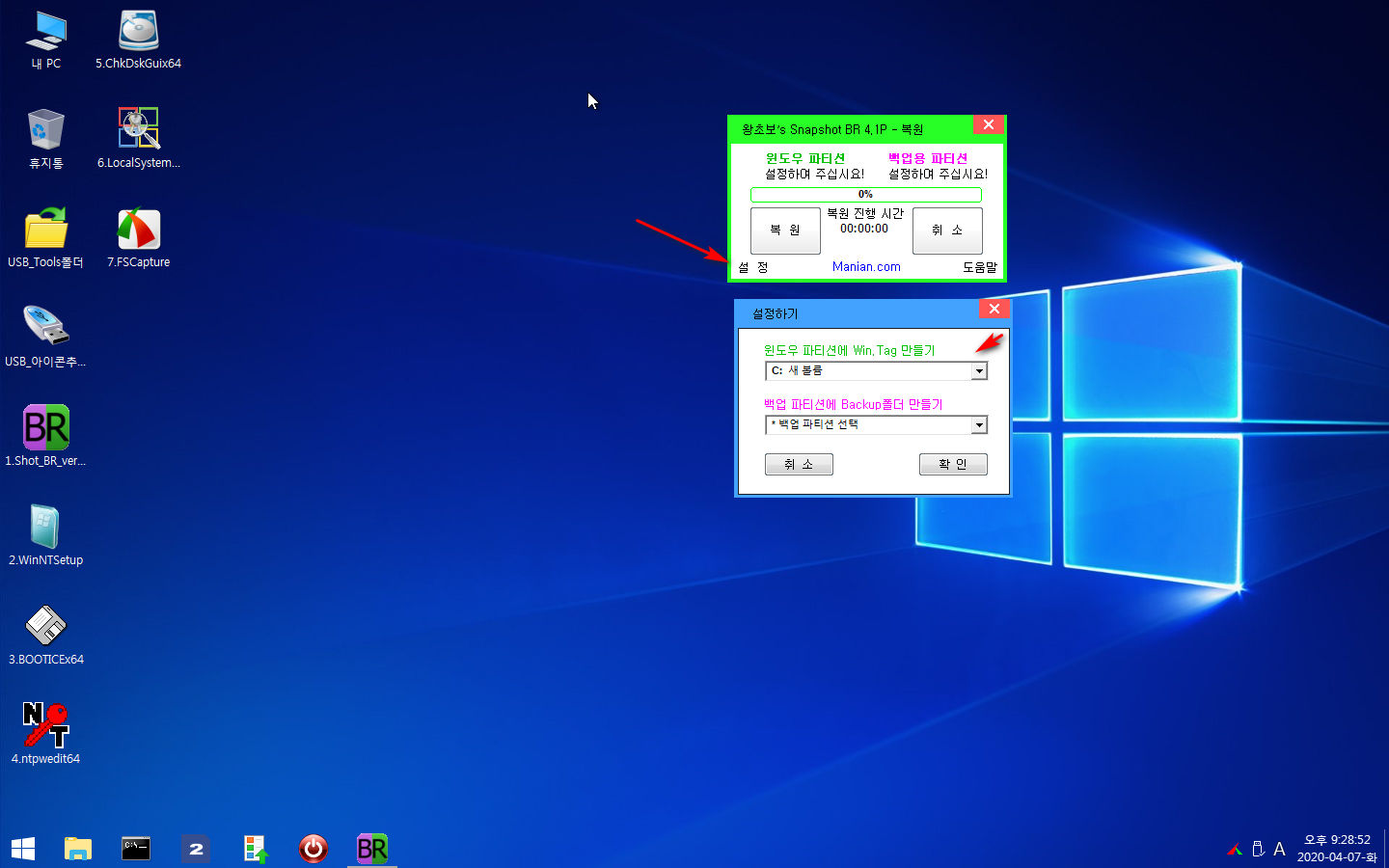
Task: Select the 6.LocalSystem desktop icon
Action: tap(138, 139)
